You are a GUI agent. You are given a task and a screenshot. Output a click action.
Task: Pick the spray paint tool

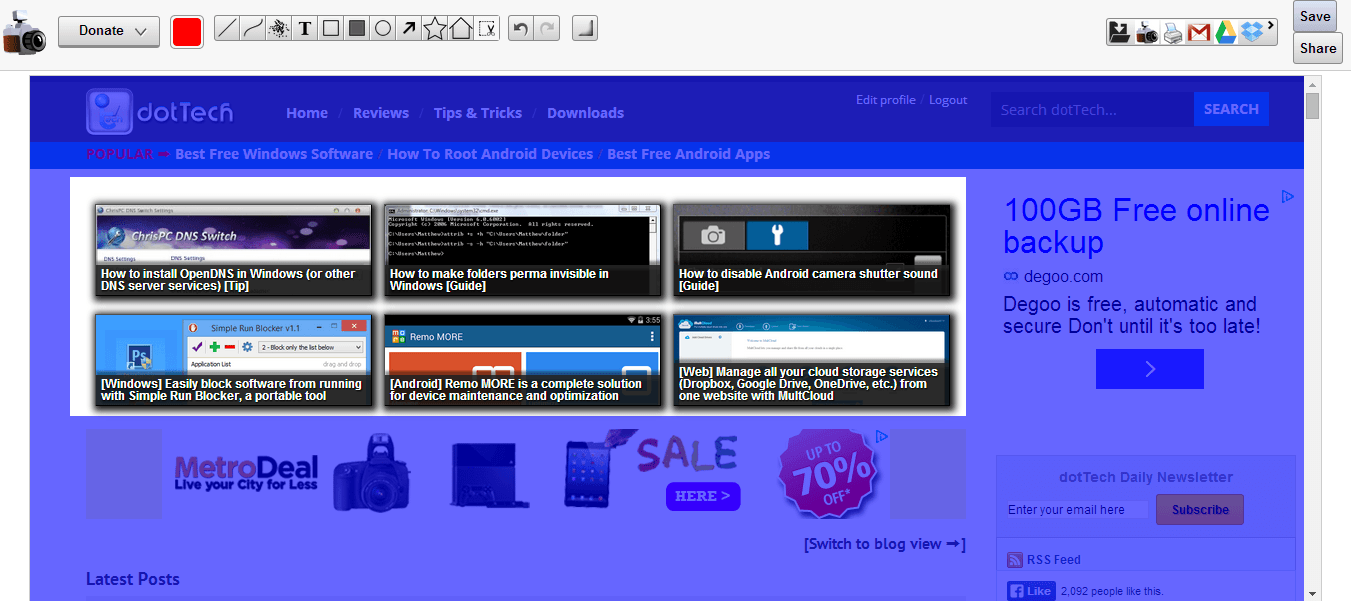point(279,30)
